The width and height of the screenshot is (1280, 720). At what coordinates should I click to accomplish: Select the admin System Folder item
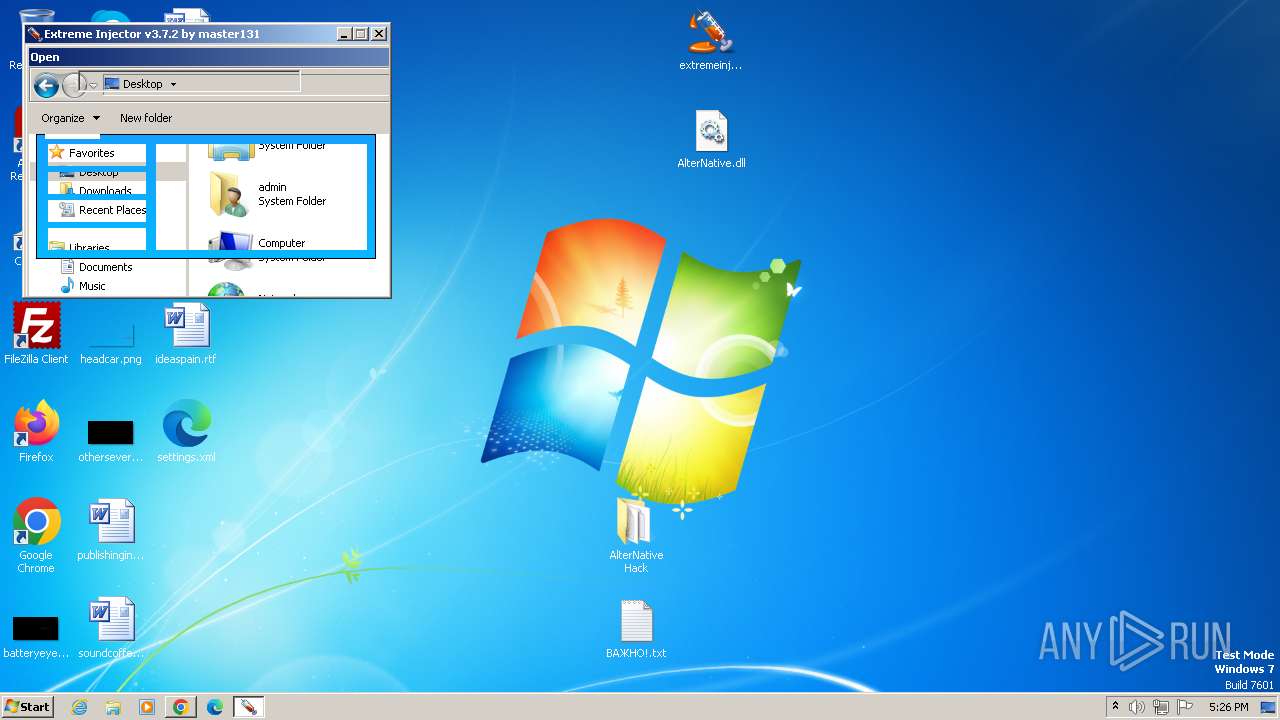(268, 194)
